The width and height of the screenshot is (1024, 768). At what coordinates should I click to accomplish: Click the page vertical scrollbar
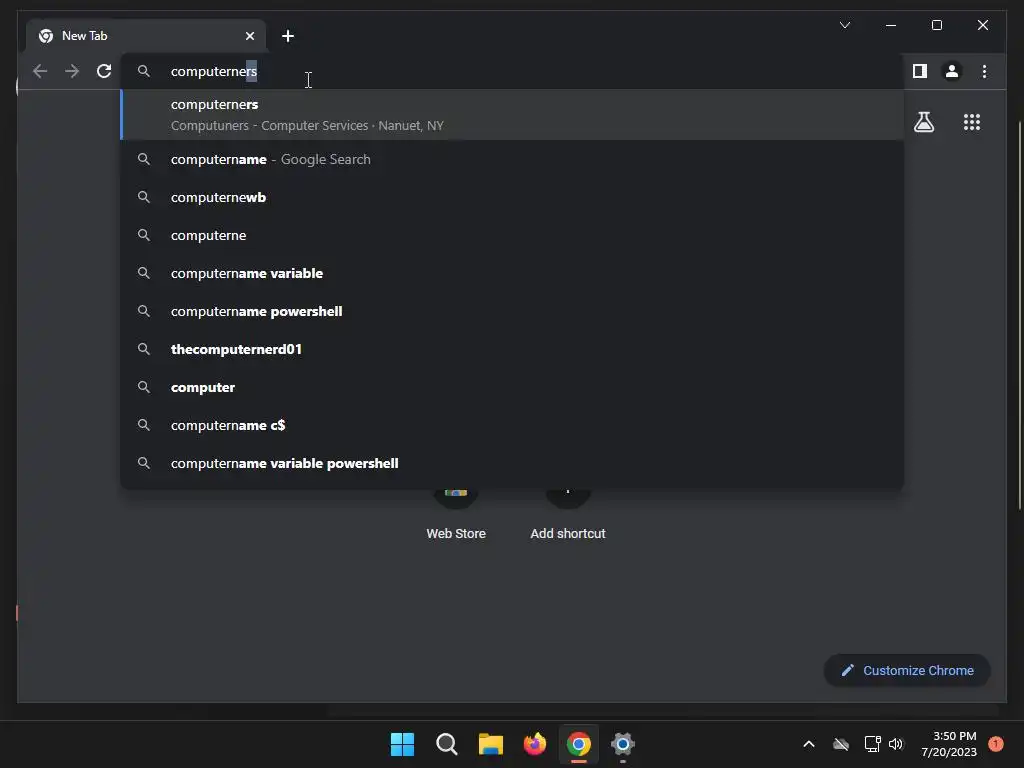(x=1019, y=315)
